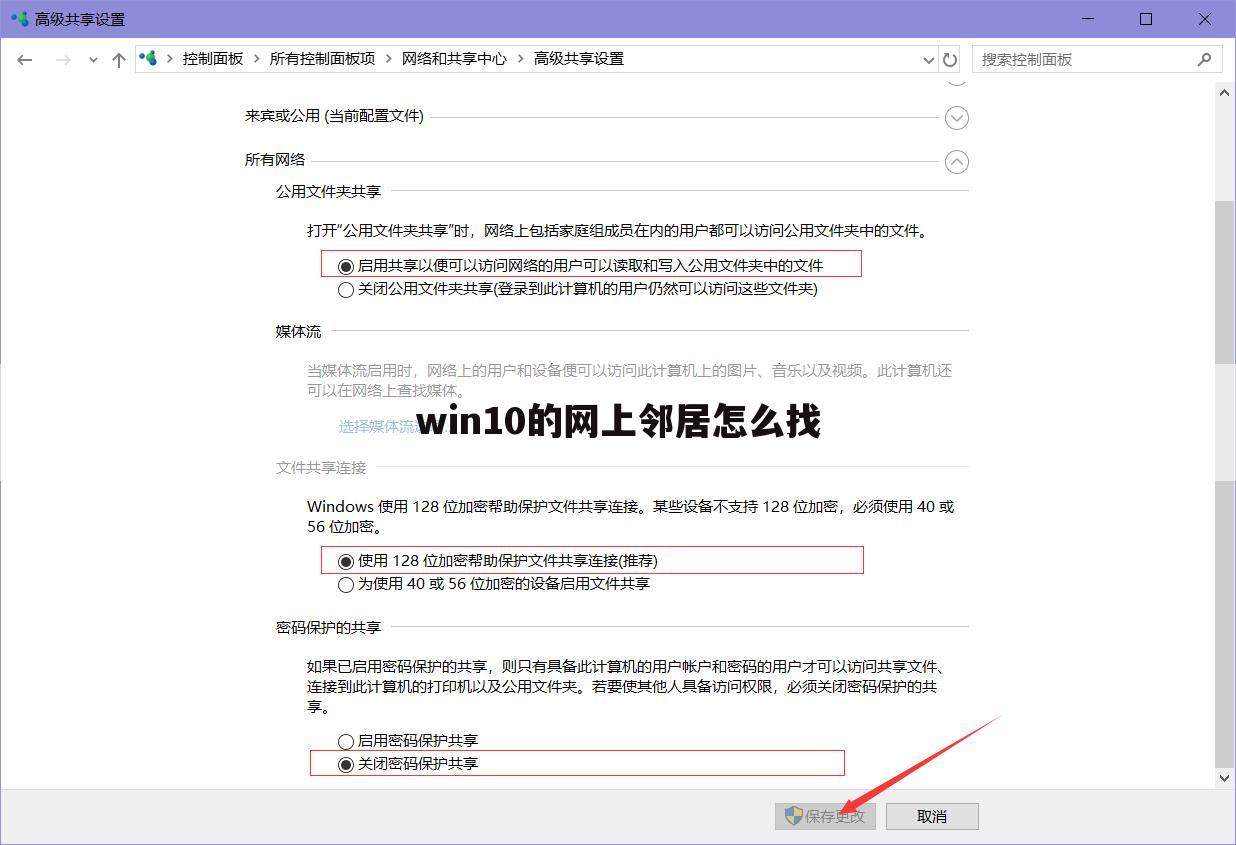This screenshot has height=845, width=1236.
Task: Open dropdown arrow after 所有控制面板项 breadcrumb
Action: click(x=389, y=59)
